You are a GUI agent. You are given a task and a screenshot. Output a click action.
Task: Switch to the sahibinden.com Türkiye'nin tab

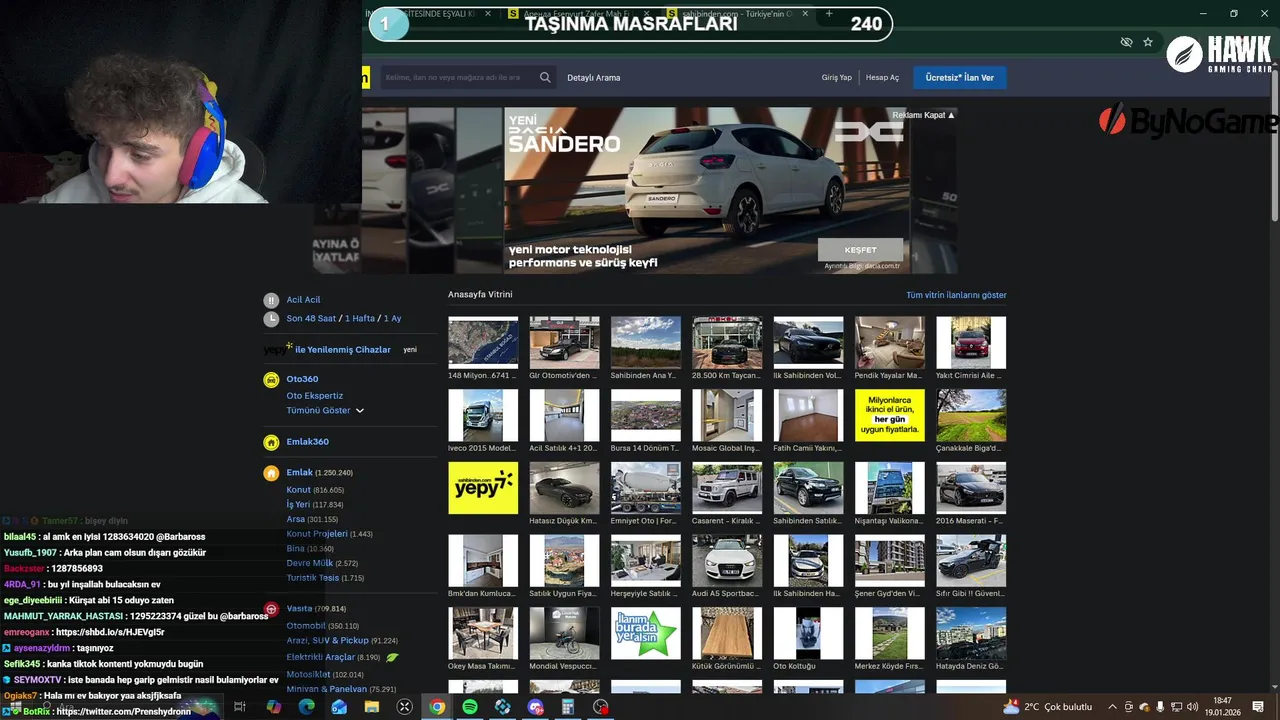pos(738,14)
